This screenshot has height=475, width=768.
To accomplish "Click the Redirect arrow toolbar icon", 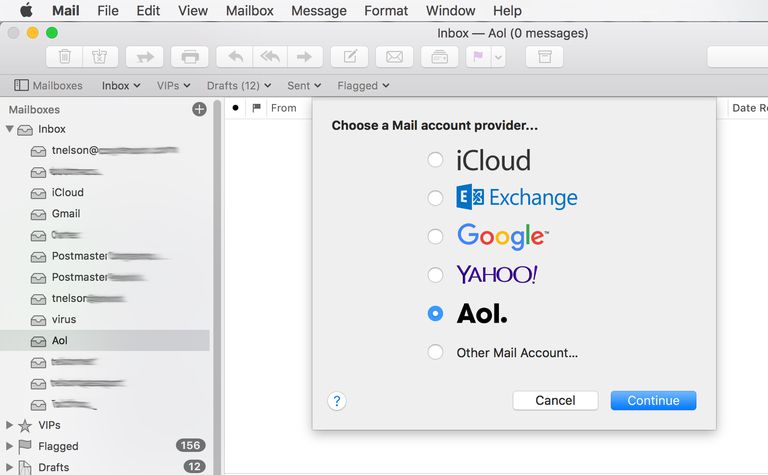I will pyautogui.click(x=144, y=57).
